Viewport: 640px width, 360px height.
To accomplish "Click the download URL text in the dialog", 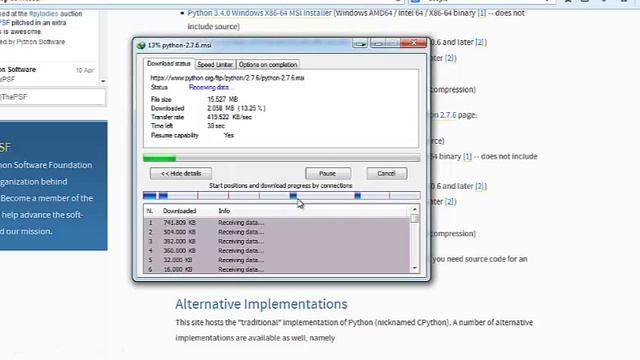I will [227, 78].
